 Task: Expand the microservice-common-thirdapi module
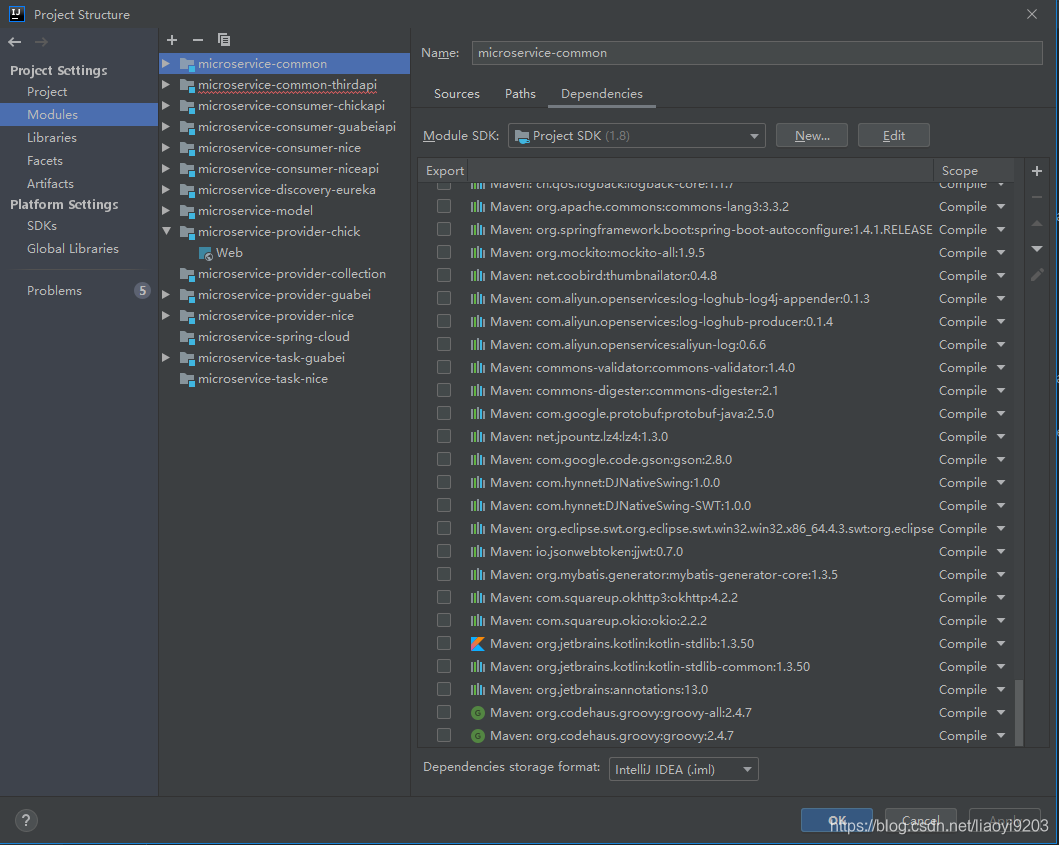(x=166, y=84)
